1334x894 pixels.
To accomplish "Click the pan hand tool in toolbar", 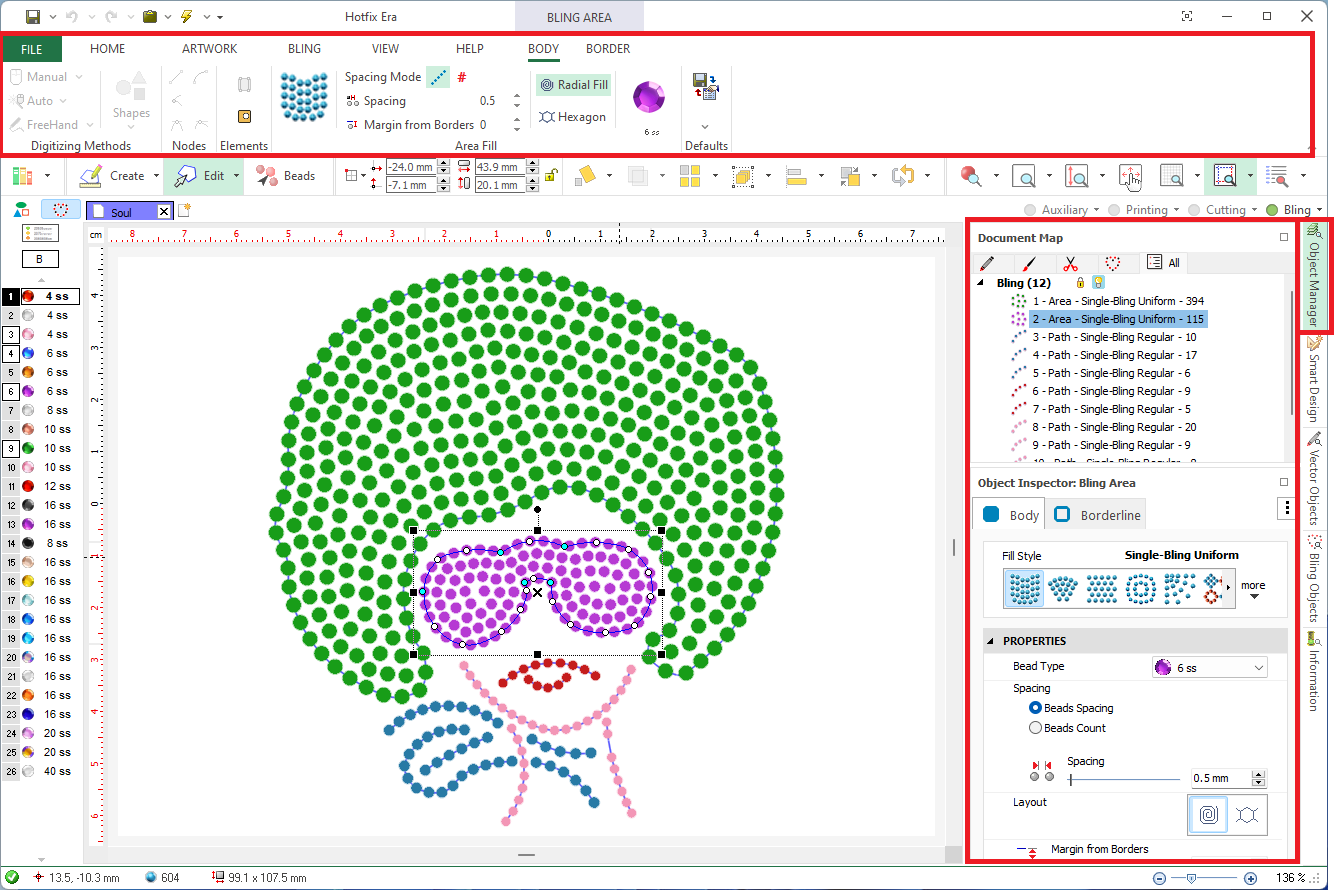I will point(1131,176).
